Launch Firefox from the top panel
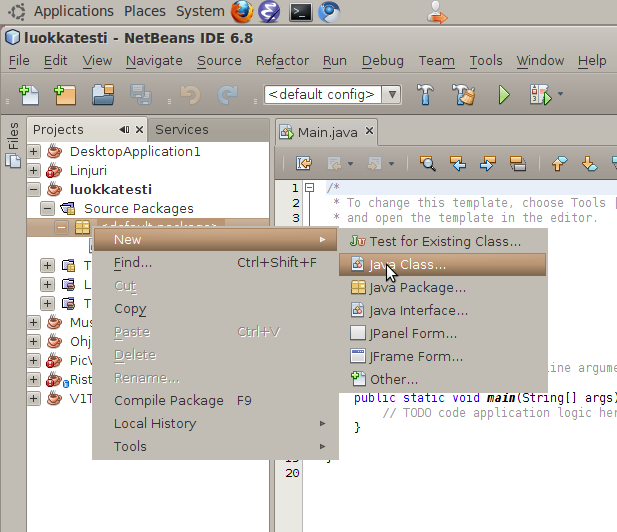The width and height of the screenshot is (617, 532). pos(242,11)
